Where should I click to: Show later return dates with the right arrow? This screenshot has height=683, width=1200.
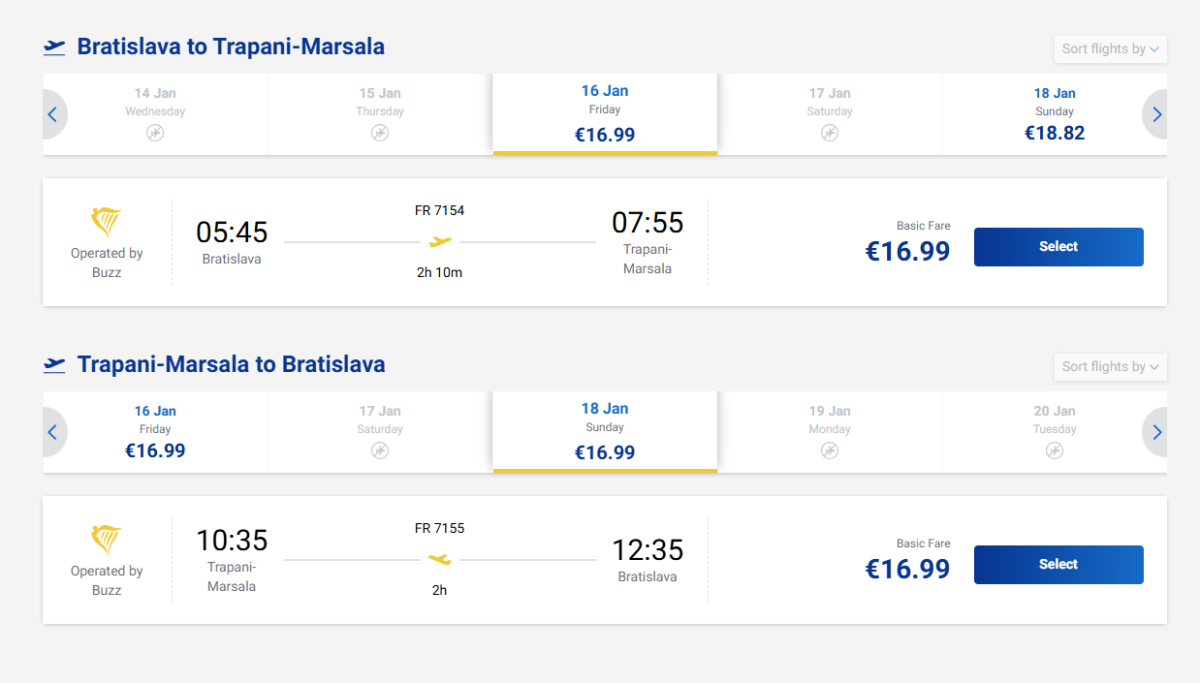1157,433
